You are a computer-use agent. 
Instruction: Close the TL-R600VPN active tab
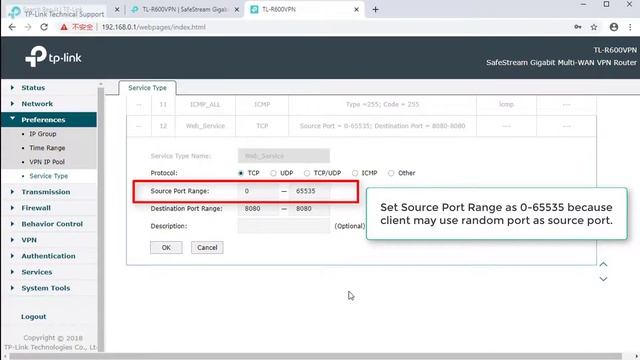click(x=356, y=9)
